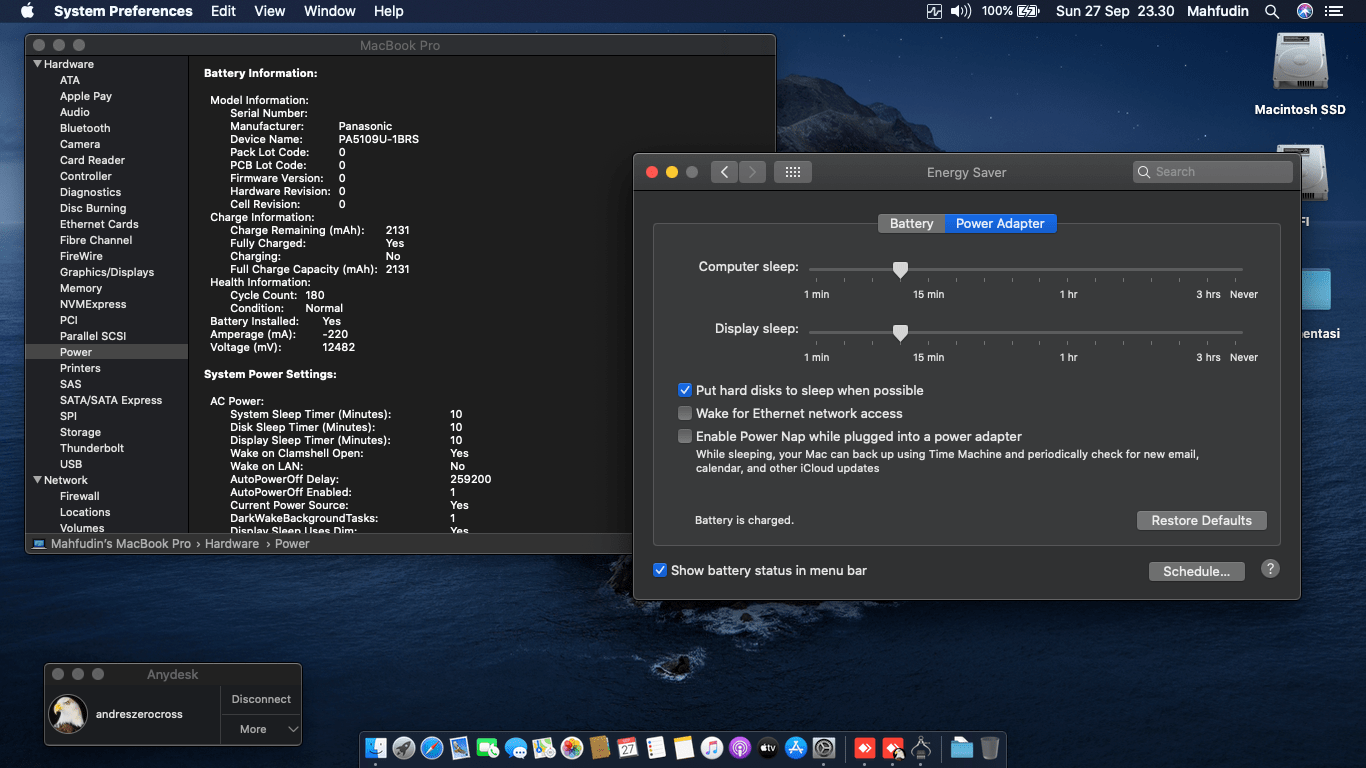This screenshot has height=768, width=1366.
Task: Select Thunderbolt in sidebar list
Action: coord(92,448)
